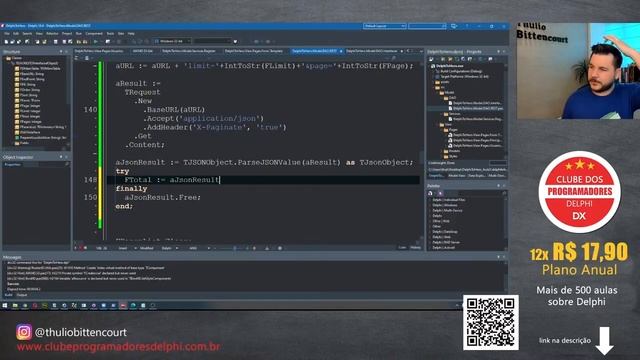Open the Component menu
The height and width of the screenshot is (360, 640).
pos(94,33)
